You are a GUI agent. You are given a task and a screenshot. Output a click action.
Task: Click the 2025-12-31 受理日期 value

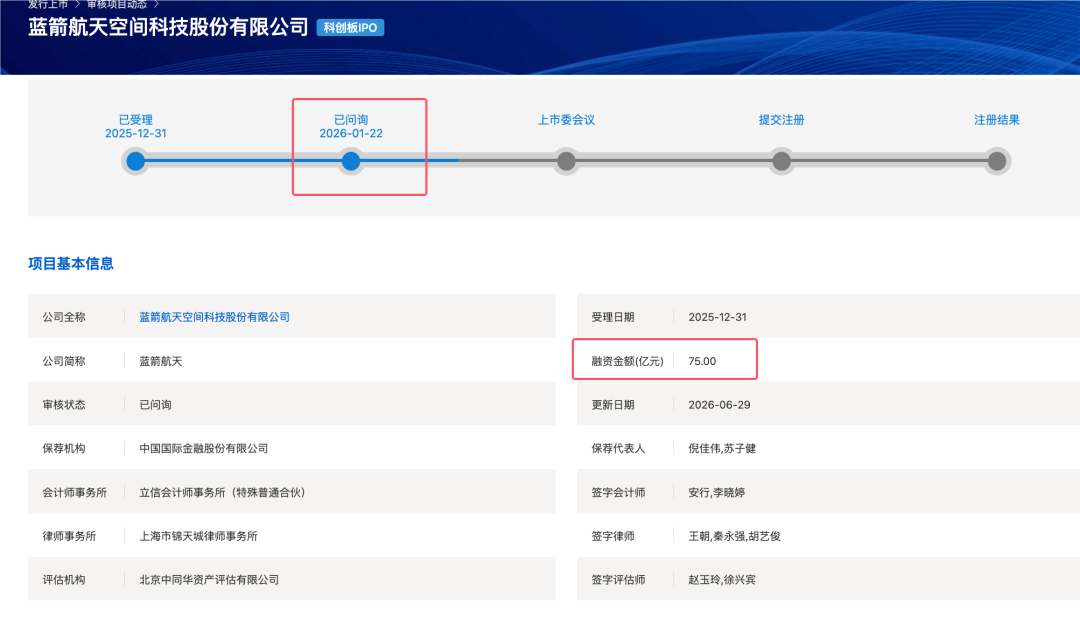(x=717, y=317)
